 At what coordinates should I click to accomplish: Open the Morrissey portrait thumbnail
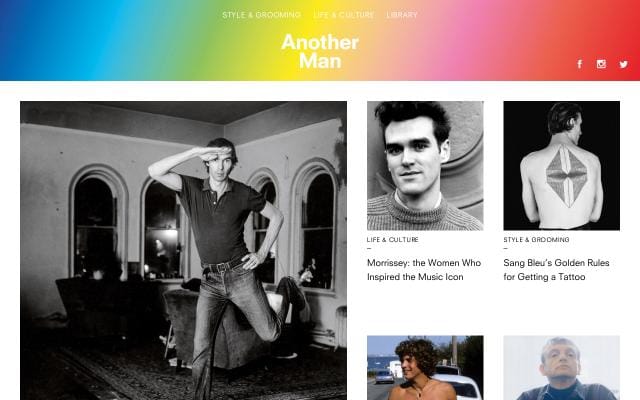point(425,166)
